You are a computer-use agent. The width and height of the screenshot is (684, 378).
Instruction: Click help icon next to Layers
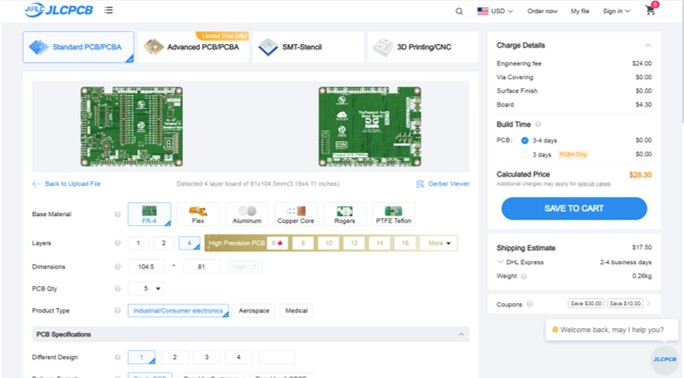[118, 243]
